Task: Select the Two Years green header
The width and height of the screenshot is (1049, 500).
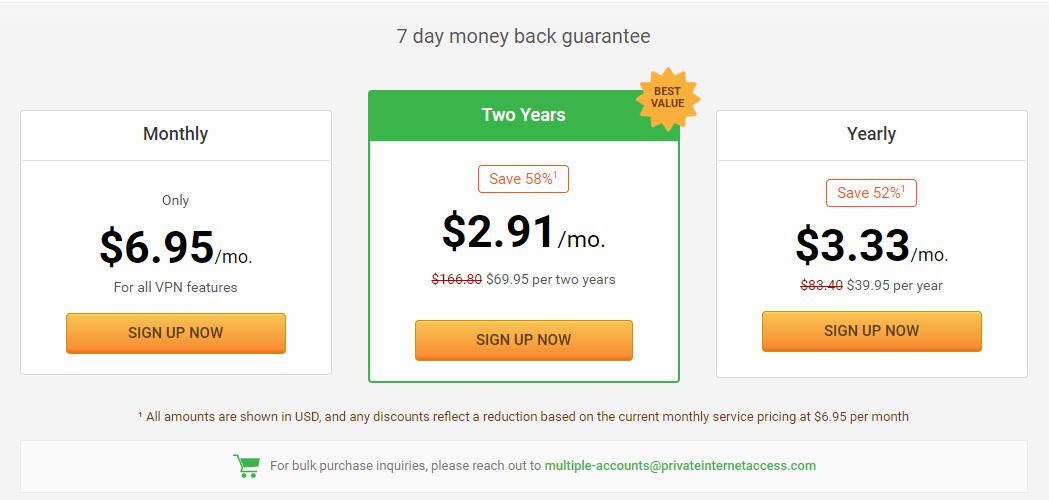Action: coord(524,115)
